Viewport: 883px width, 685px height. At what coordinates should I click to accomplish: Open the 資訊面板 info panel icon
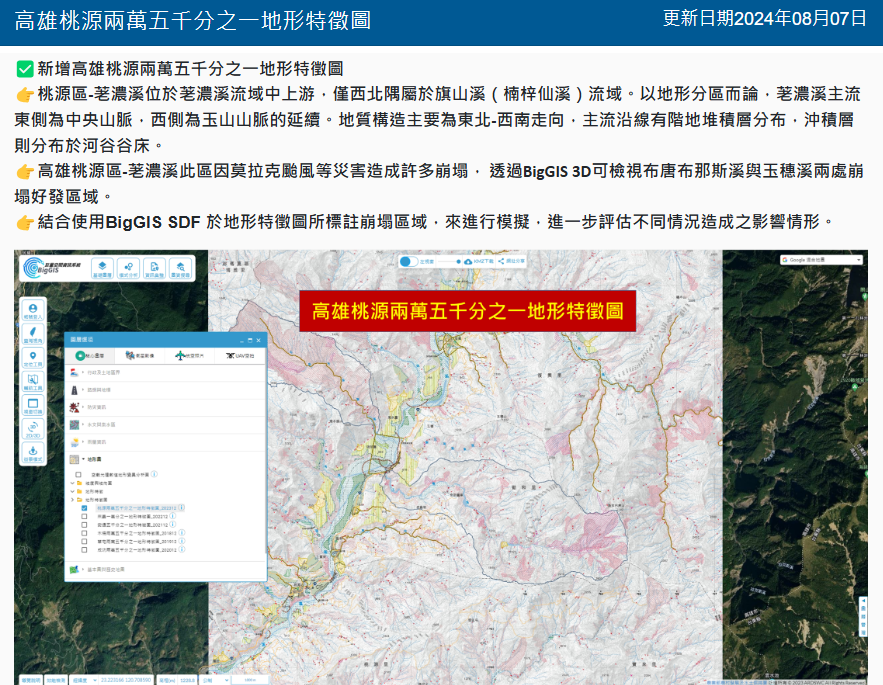click(154, 267)
